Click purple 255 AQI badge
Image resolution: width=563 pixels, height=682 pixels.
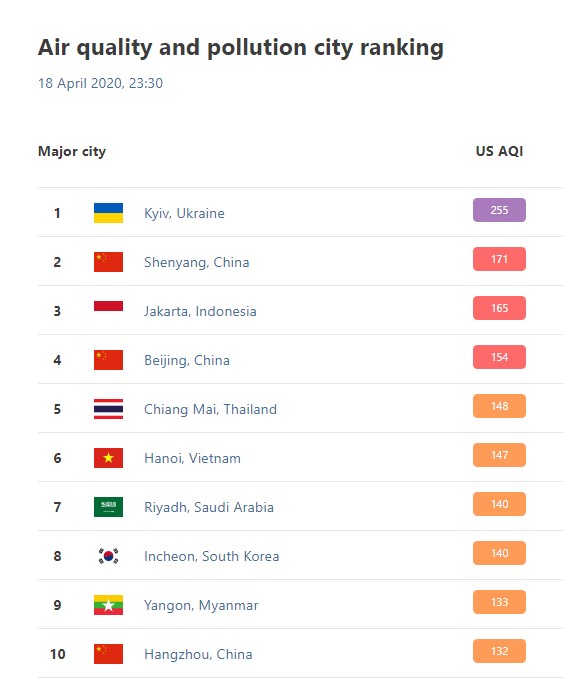point(499,210)
